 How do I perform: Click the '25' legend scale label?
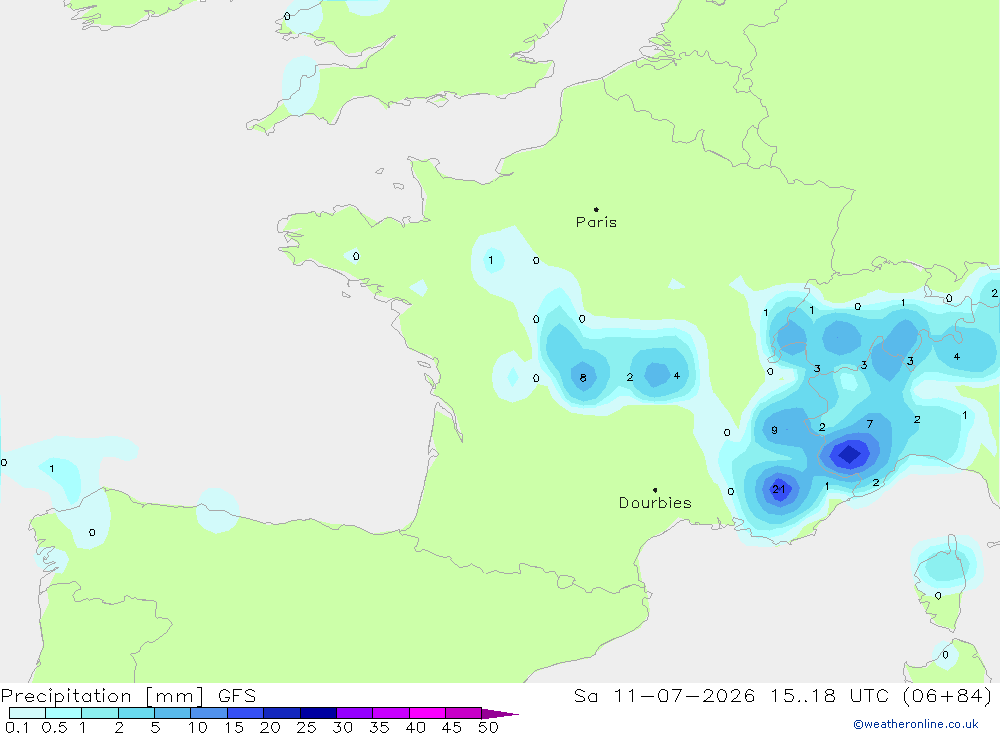[x=306, y=727]
